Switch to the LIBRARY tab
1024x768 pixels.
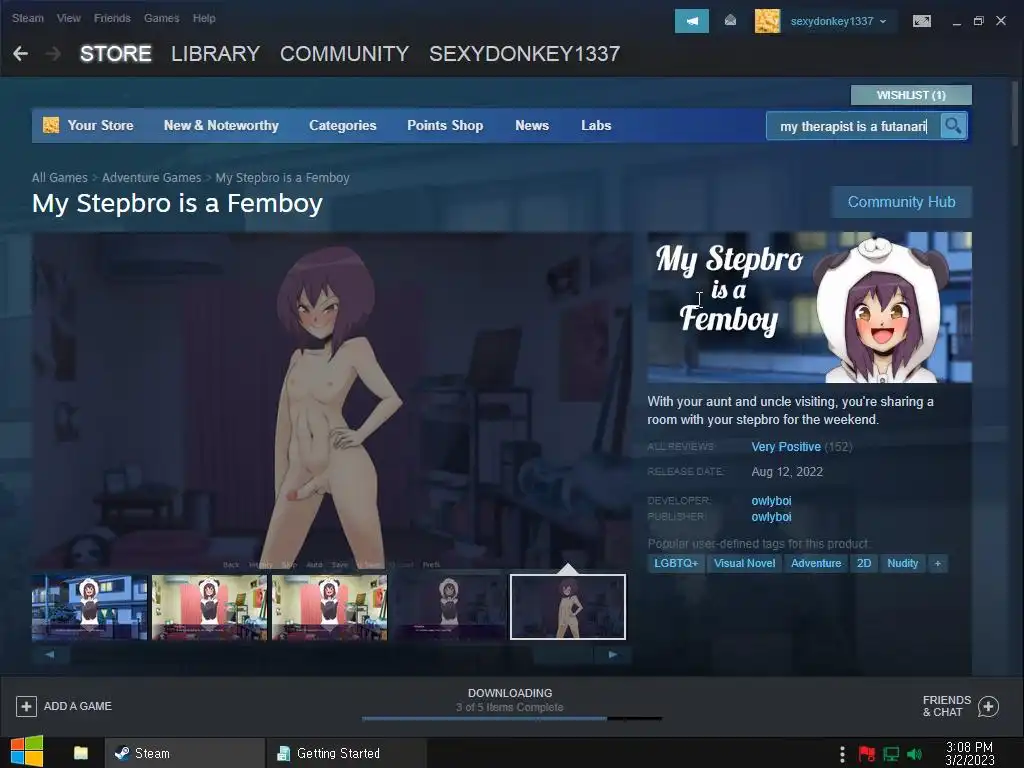coord(216,54)
